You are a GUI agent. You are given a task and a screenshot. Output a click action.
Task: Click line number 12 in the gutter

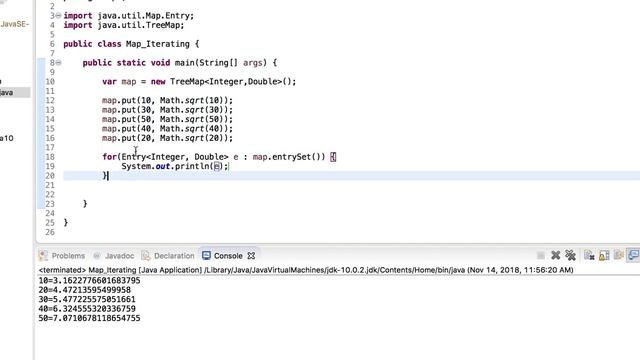50,100
